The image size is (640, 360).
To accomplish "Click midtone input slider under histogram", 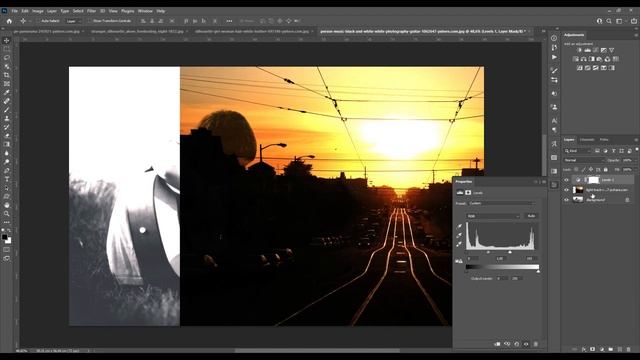I will point(489,252).
